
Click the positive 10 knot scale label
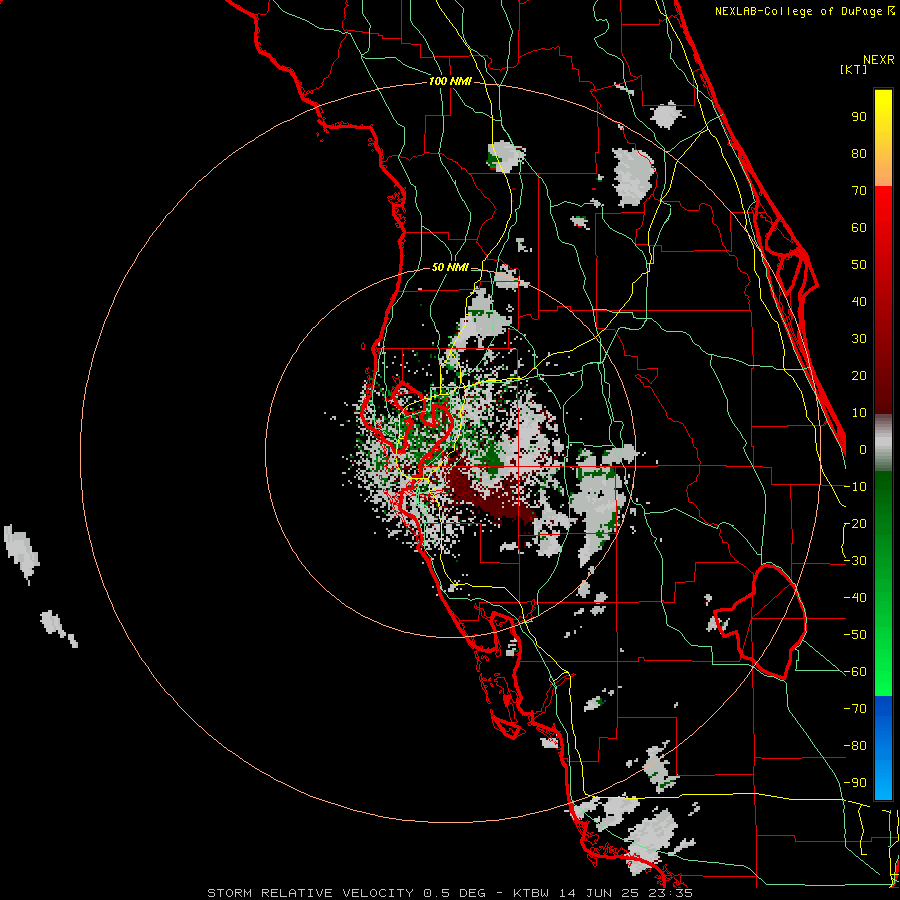859,413
